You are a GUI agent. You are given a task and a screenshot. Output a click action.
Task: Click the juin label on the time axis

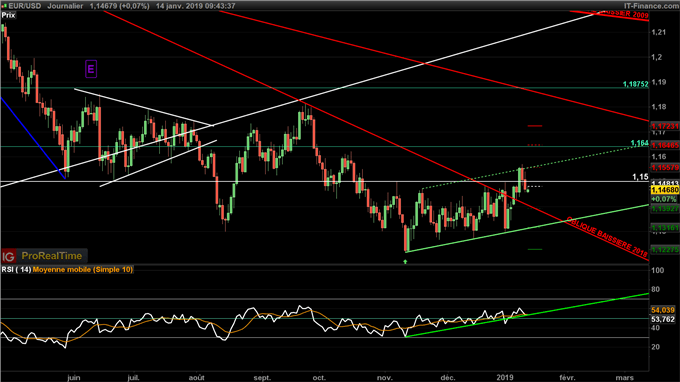tap(74, 378)
